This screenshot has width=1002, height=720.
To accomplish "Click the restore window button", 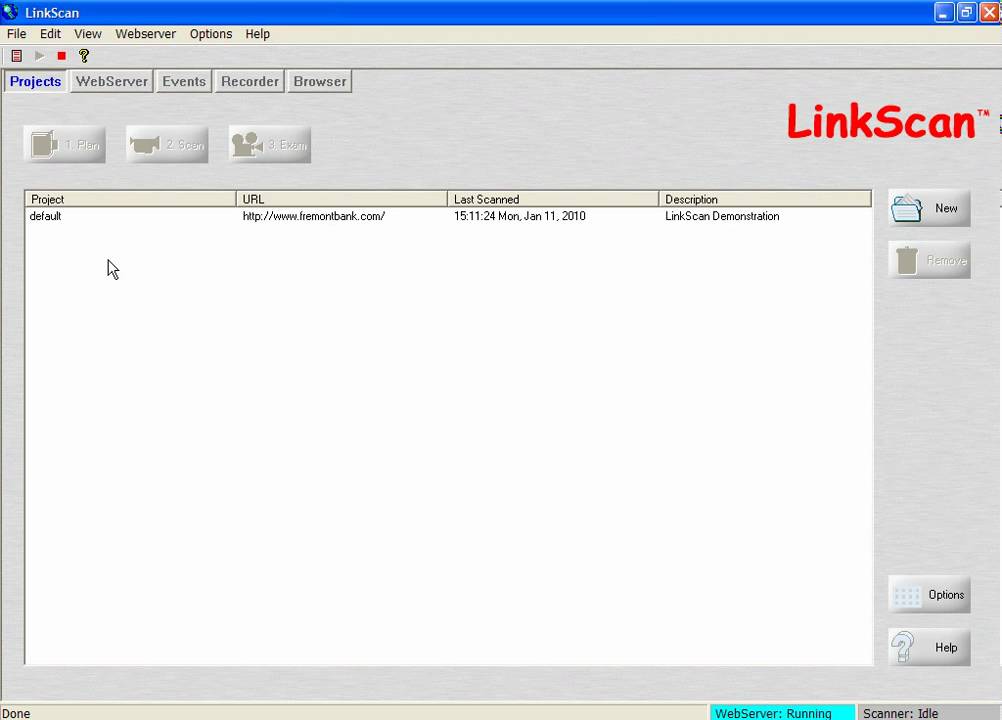I will tap(966, 12).
